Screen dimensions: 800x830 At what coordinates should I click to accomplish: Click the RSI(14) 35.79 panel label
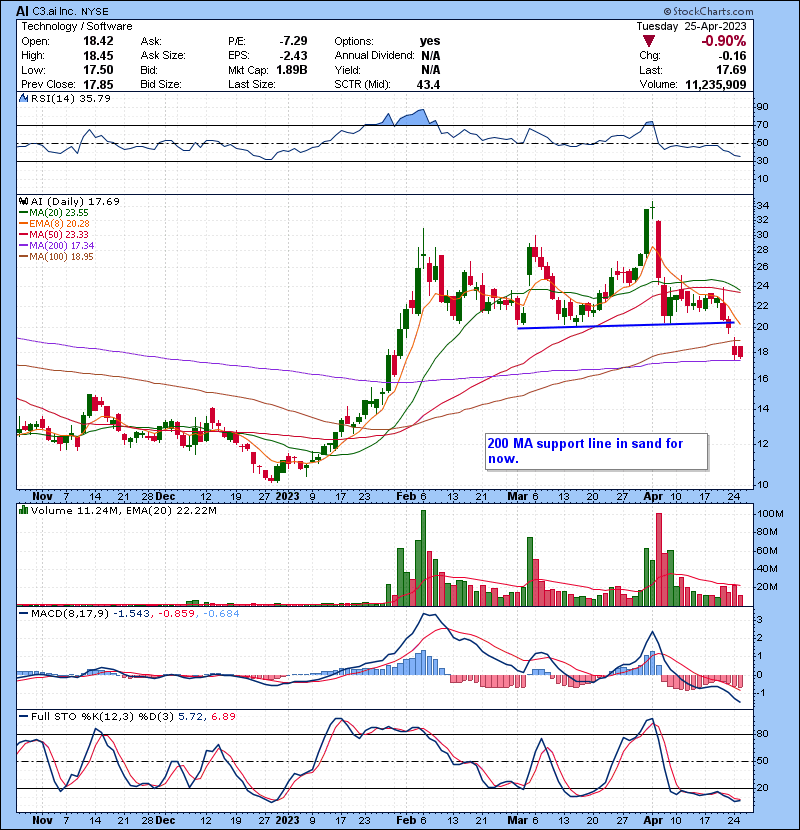[x=70, y=98]
